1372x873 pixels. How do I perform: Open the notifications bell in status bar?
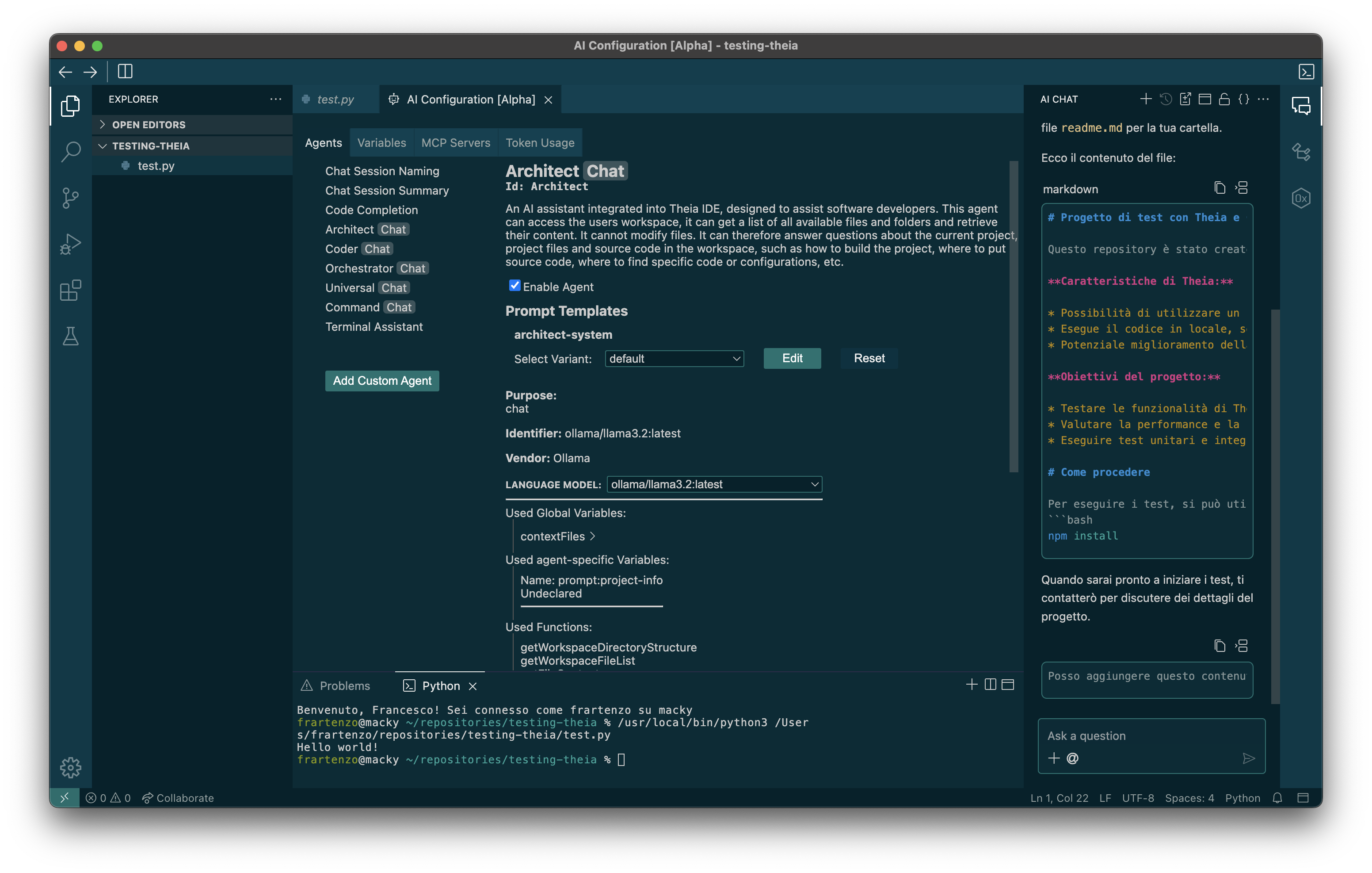click(x=1277, y=798)
